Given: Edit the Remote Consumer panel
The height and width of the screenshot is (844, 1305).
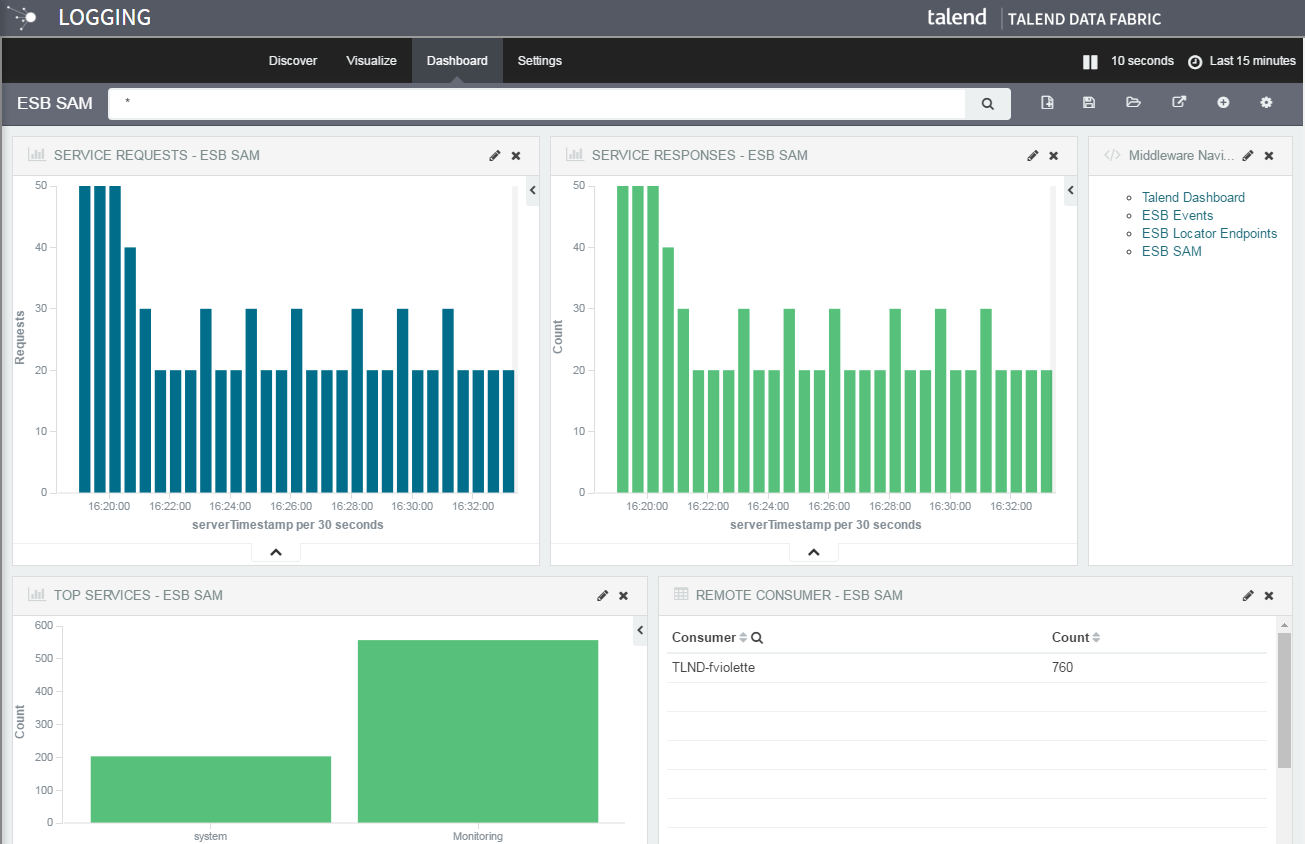Looking at the screenshot, I should [1247, 596].
